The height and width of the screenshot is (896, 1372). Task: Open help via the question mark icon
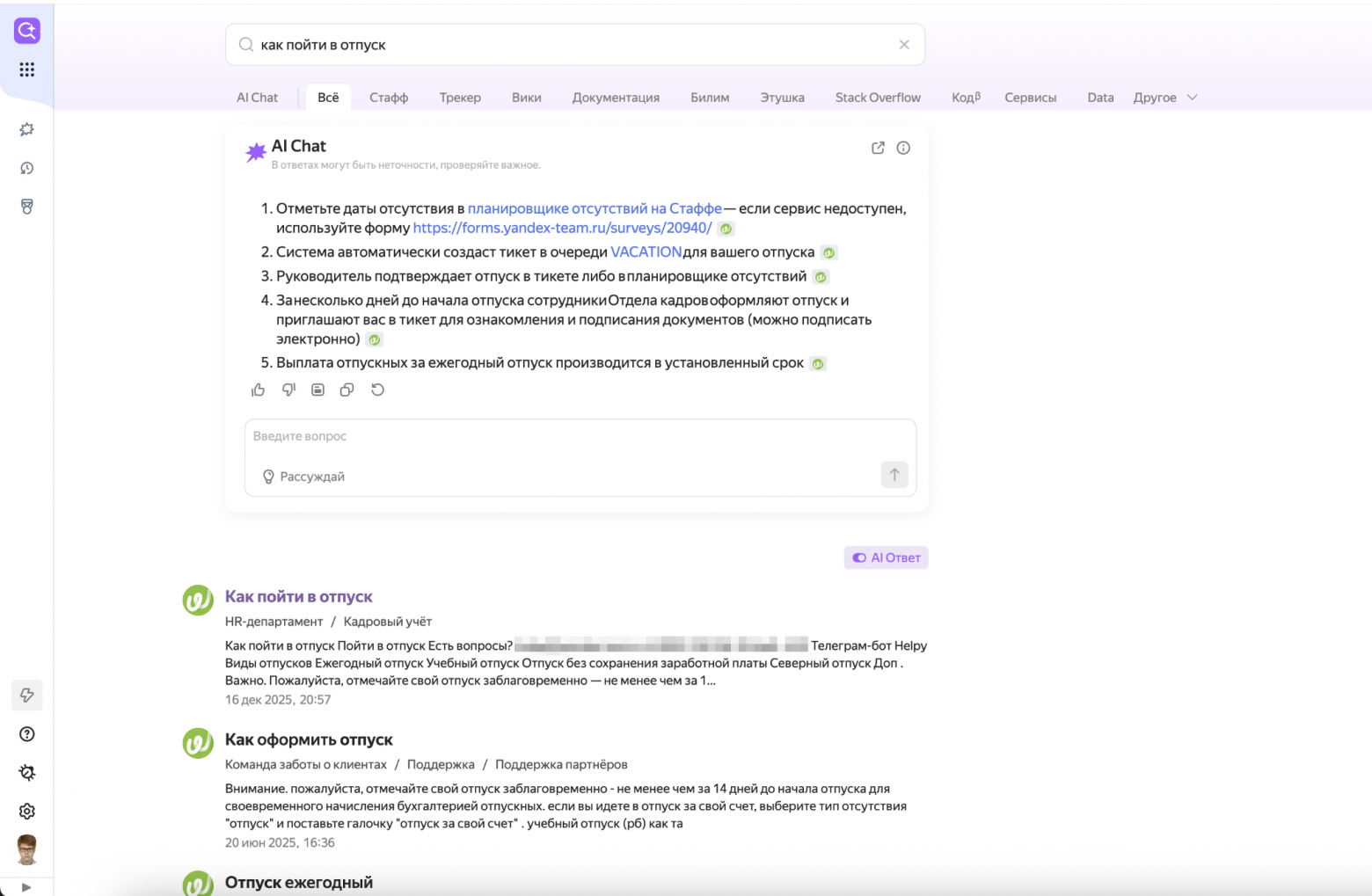[27, 734]
